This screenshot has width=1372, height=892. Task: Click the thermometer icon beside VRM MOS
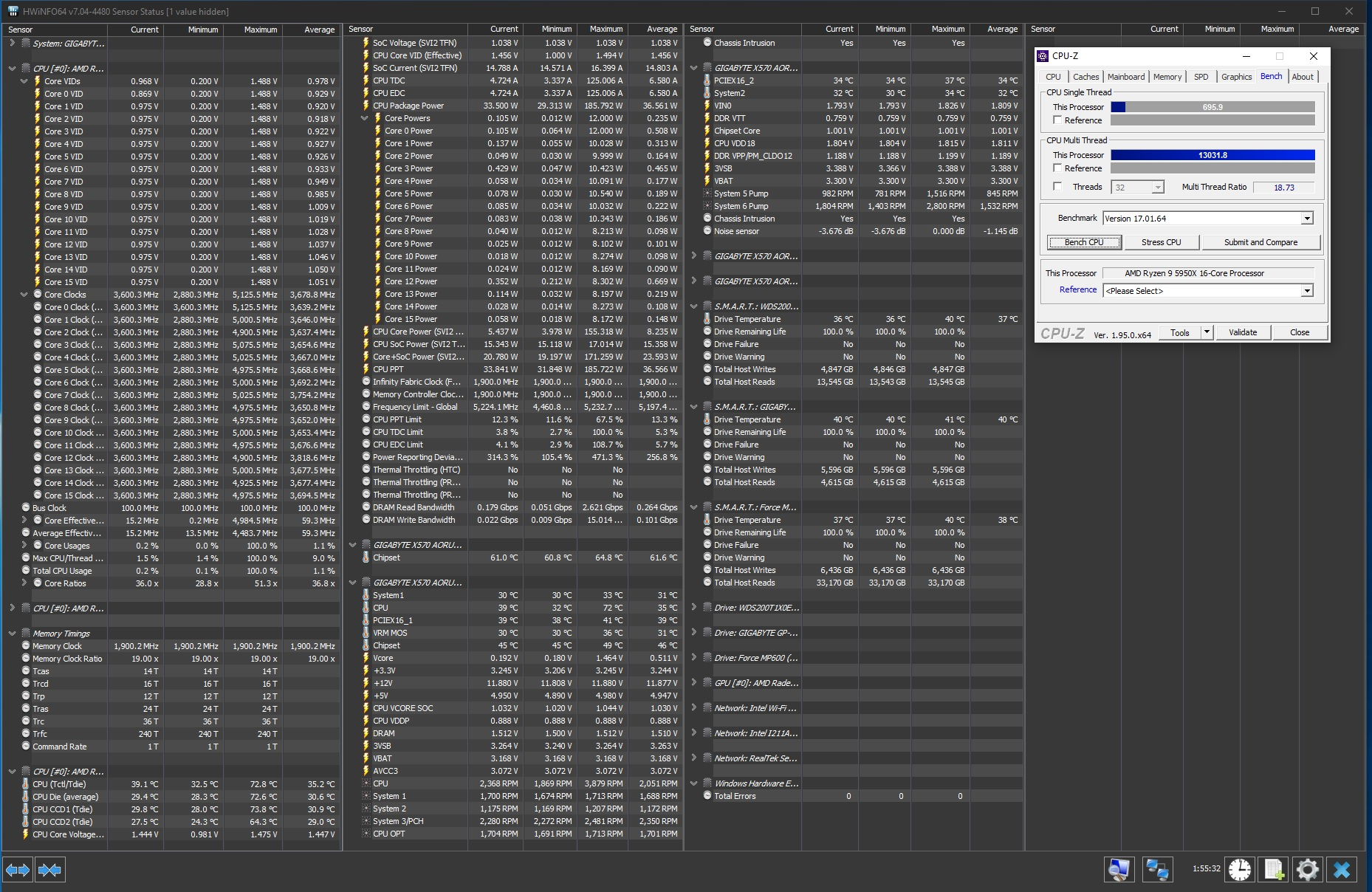point(366,633)
